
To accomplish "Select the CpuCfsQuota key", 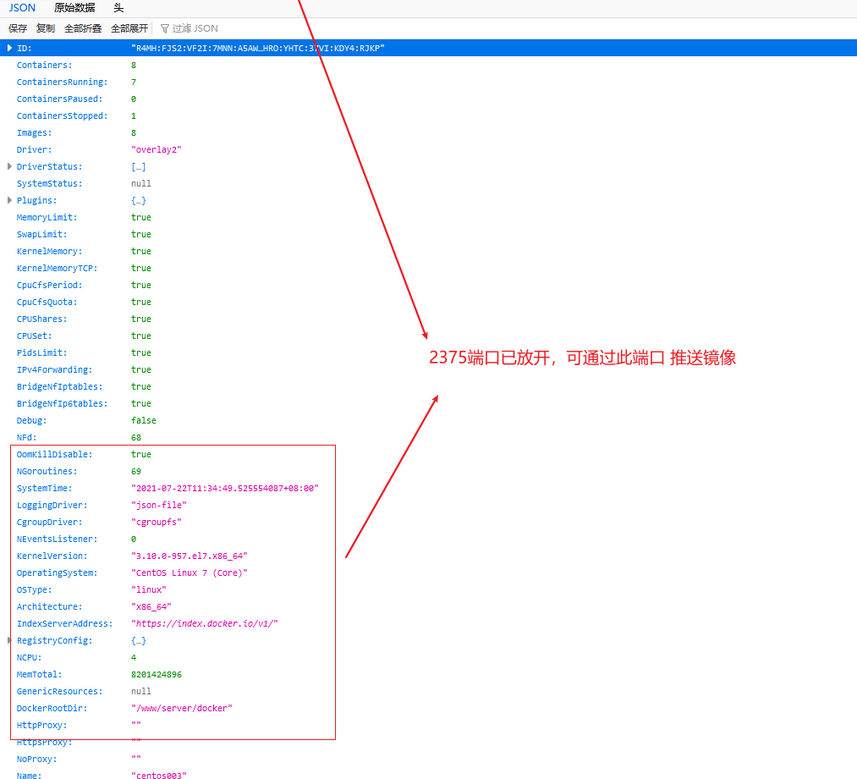I will [x=47, y=302].
